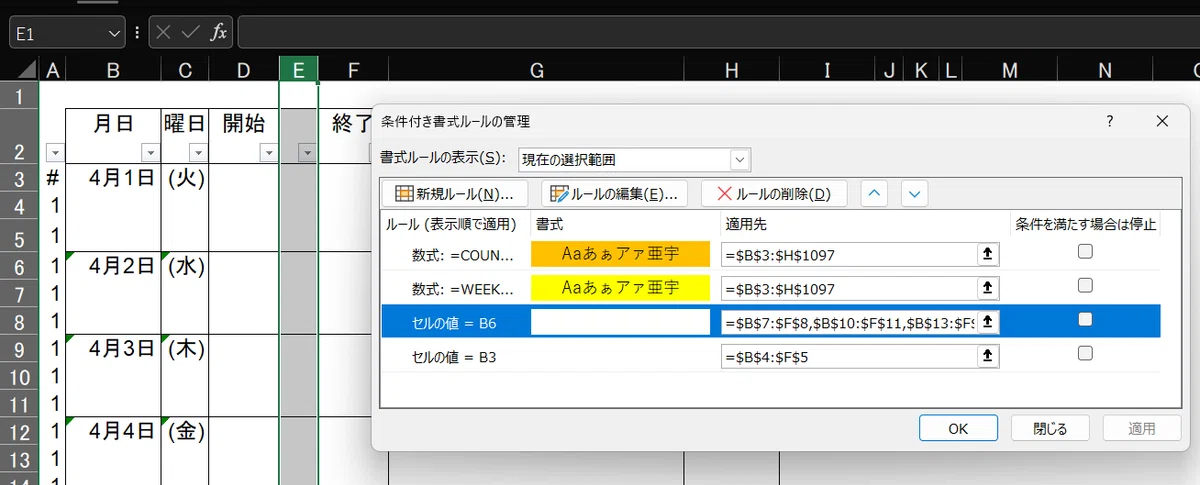Click the formula bar input area
1200x485 pixels.
tap(718, 33)
